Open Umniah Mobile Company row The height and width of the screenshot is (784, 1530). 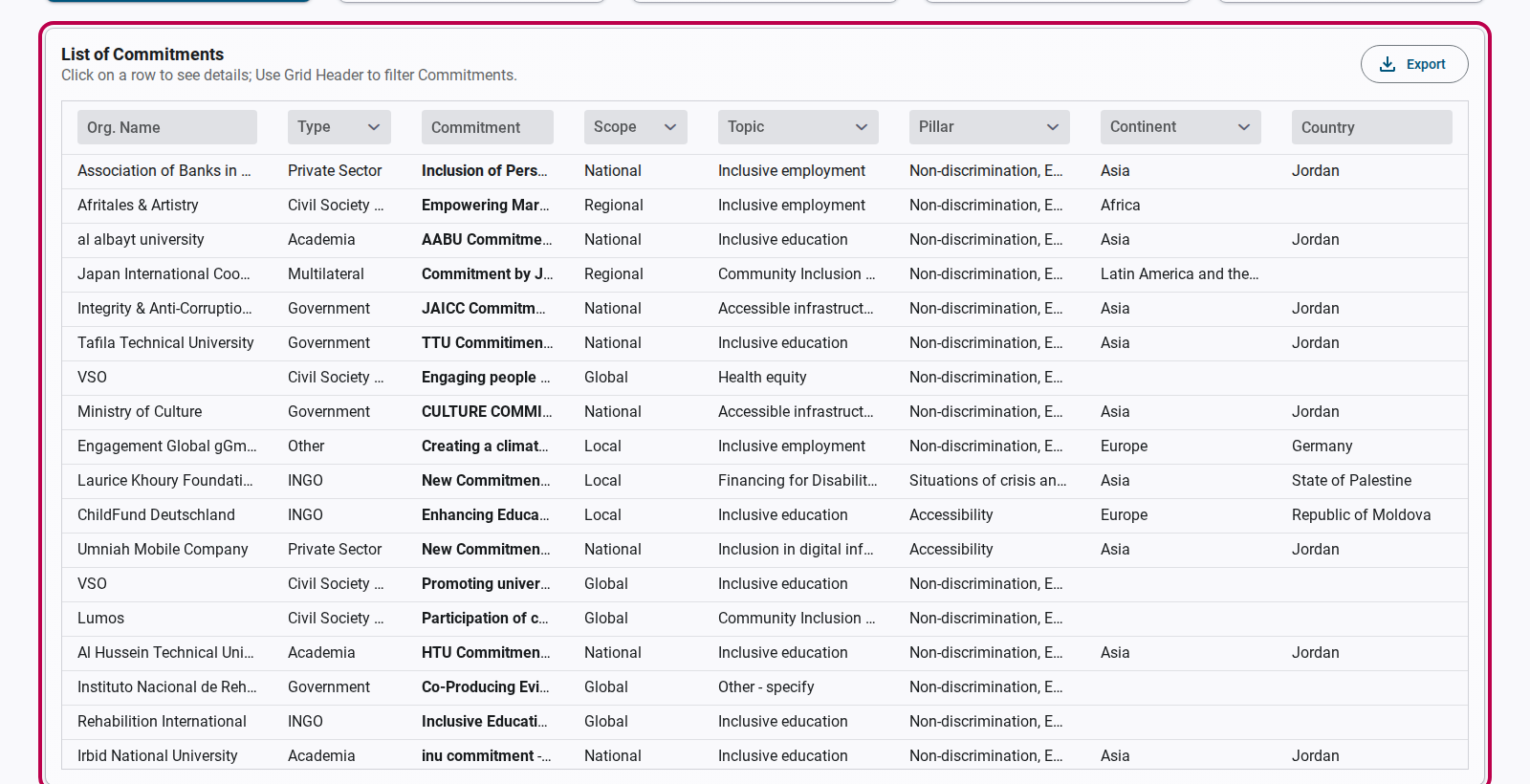(x=765, y=550)
